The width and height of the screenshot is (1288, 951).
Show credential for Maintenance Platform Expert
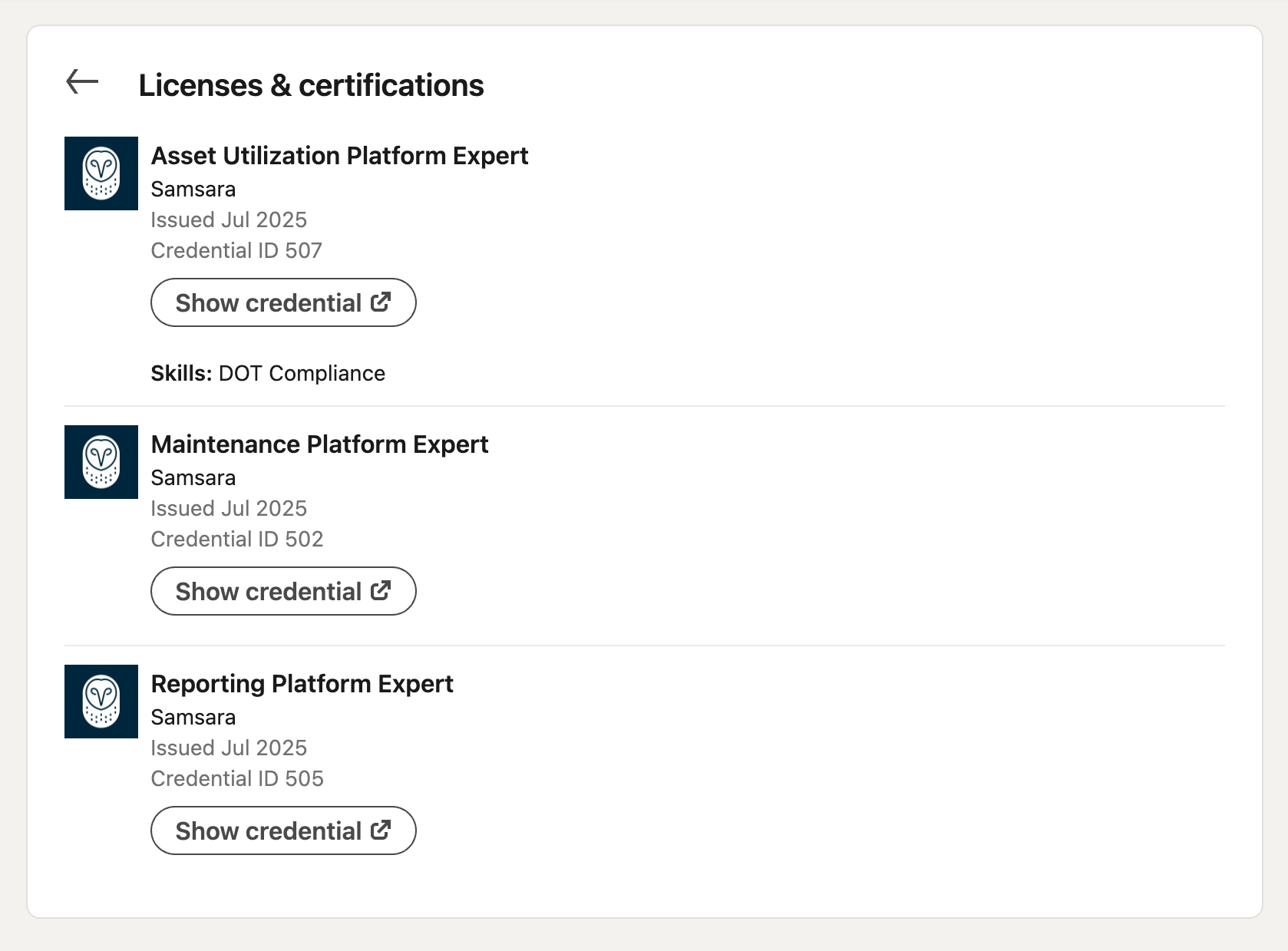[x=283, y=591]
